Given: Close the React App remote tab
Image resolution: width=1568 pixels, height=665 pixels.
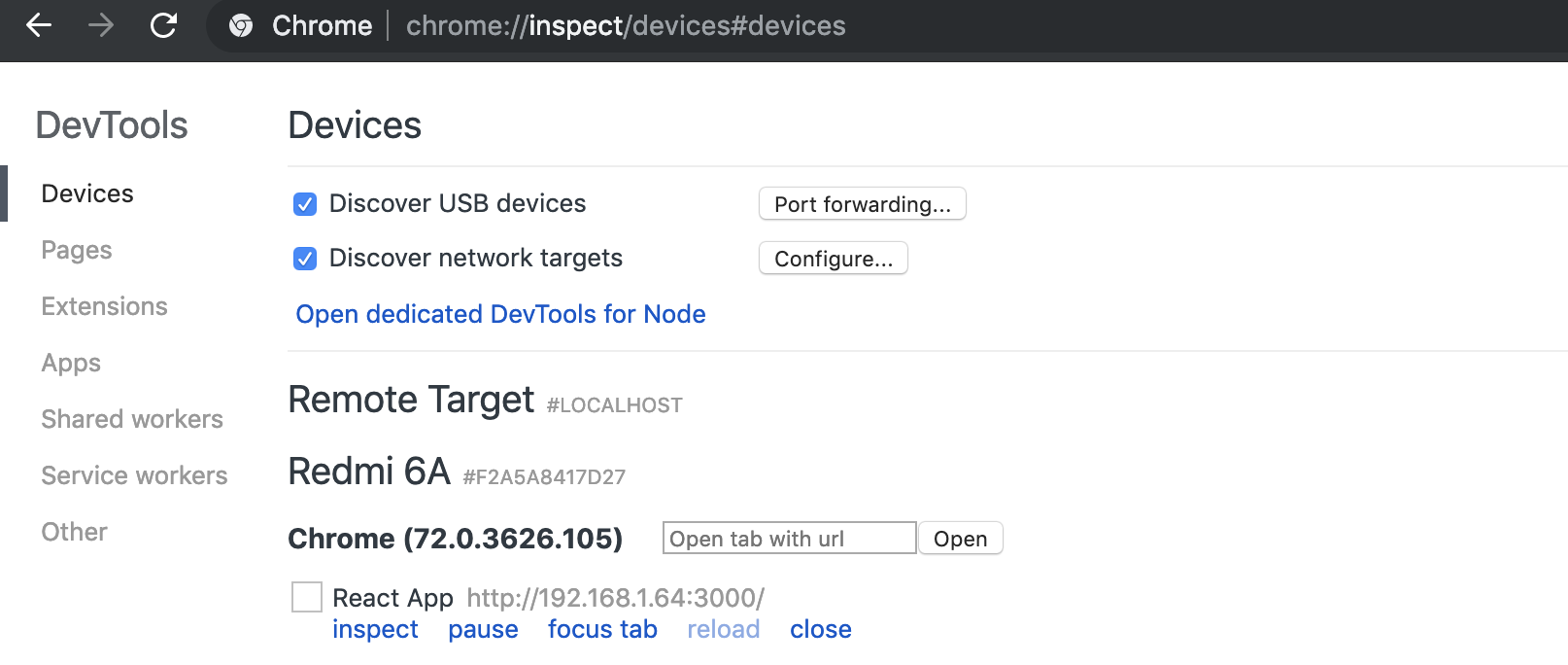Looking at the screenshot, I should (821, 629).
